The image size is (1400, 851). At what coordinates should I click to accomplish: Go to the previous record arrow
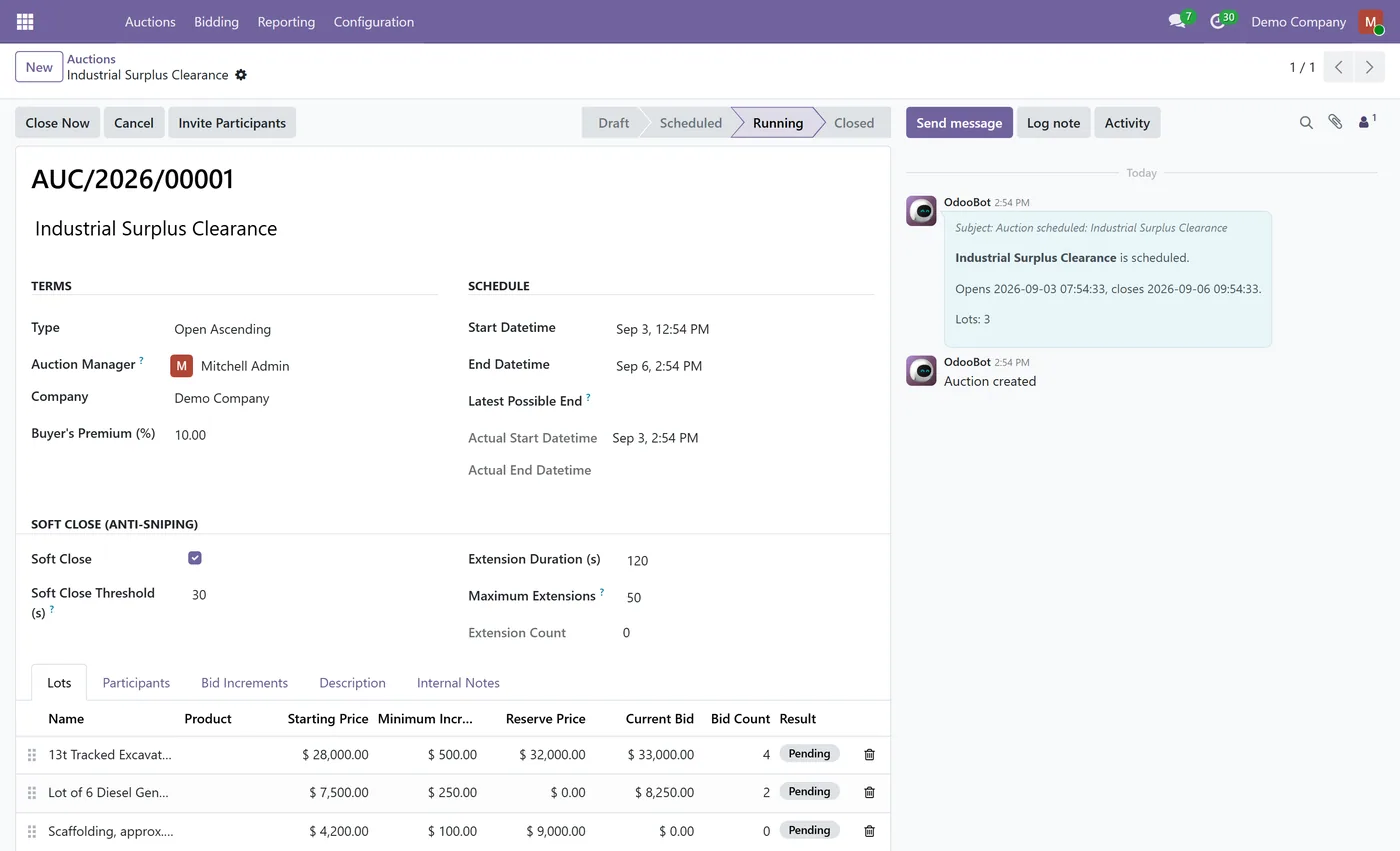[x=1339, y=67]
